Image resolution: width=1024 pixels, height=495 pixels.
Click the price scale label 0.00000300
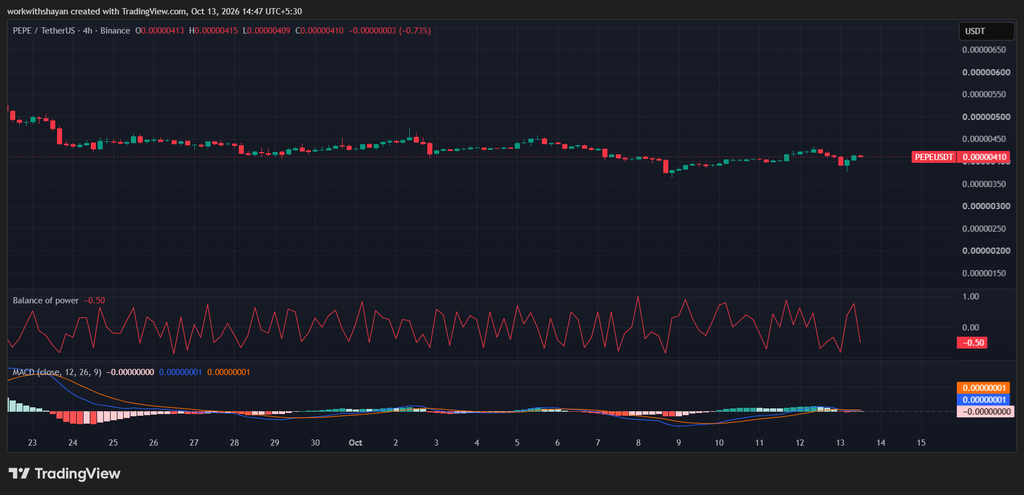click(x=985, y=206)
